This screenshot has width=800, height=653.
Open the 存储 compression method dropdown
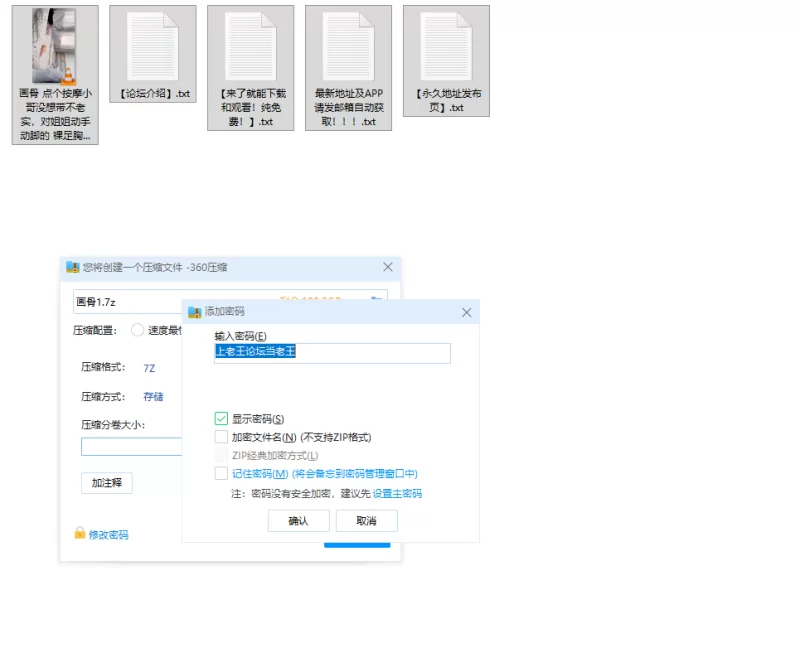tap(153, 396)
